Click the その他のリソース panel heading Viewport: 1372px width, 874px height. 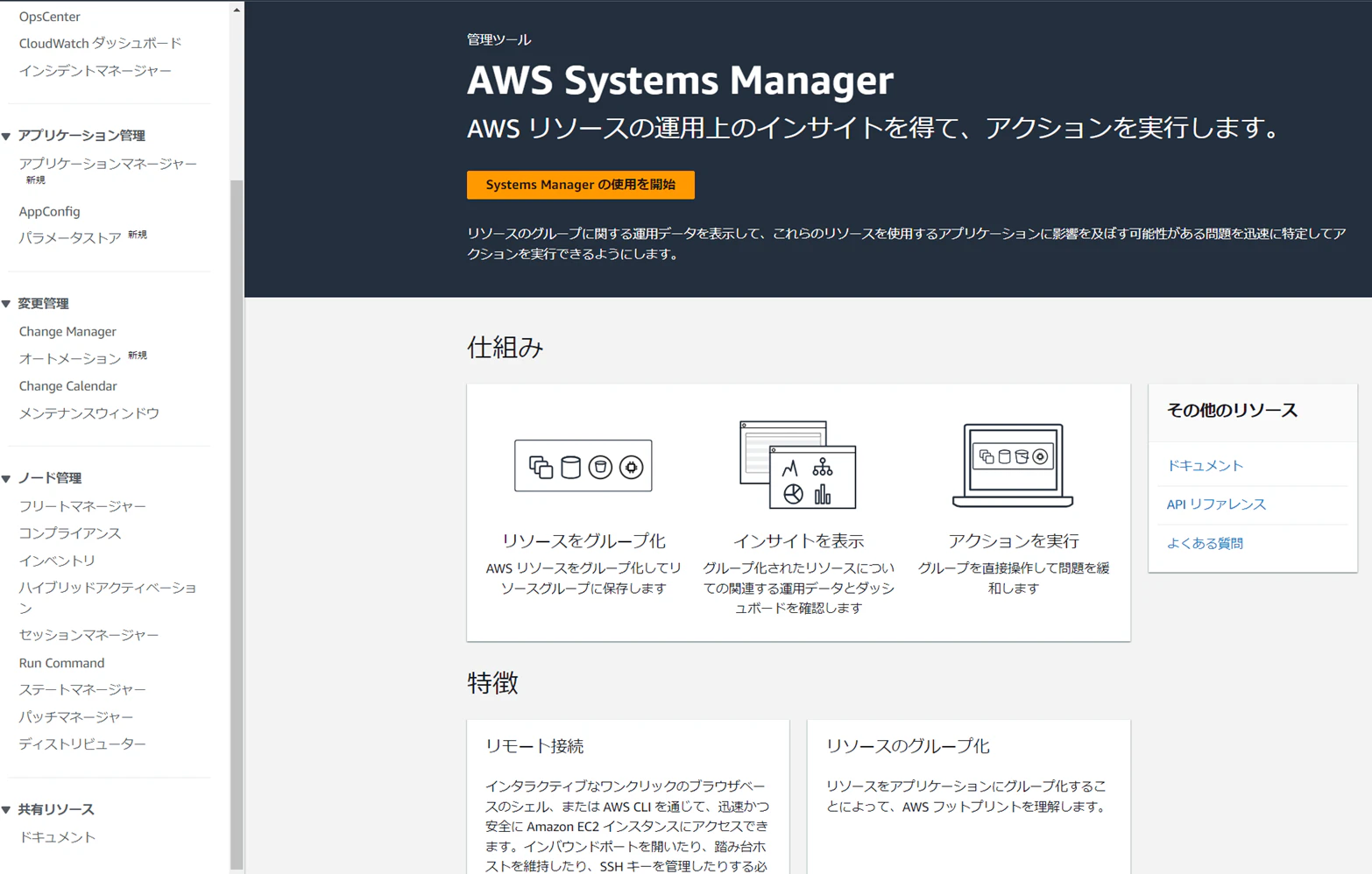point(1232,411)
